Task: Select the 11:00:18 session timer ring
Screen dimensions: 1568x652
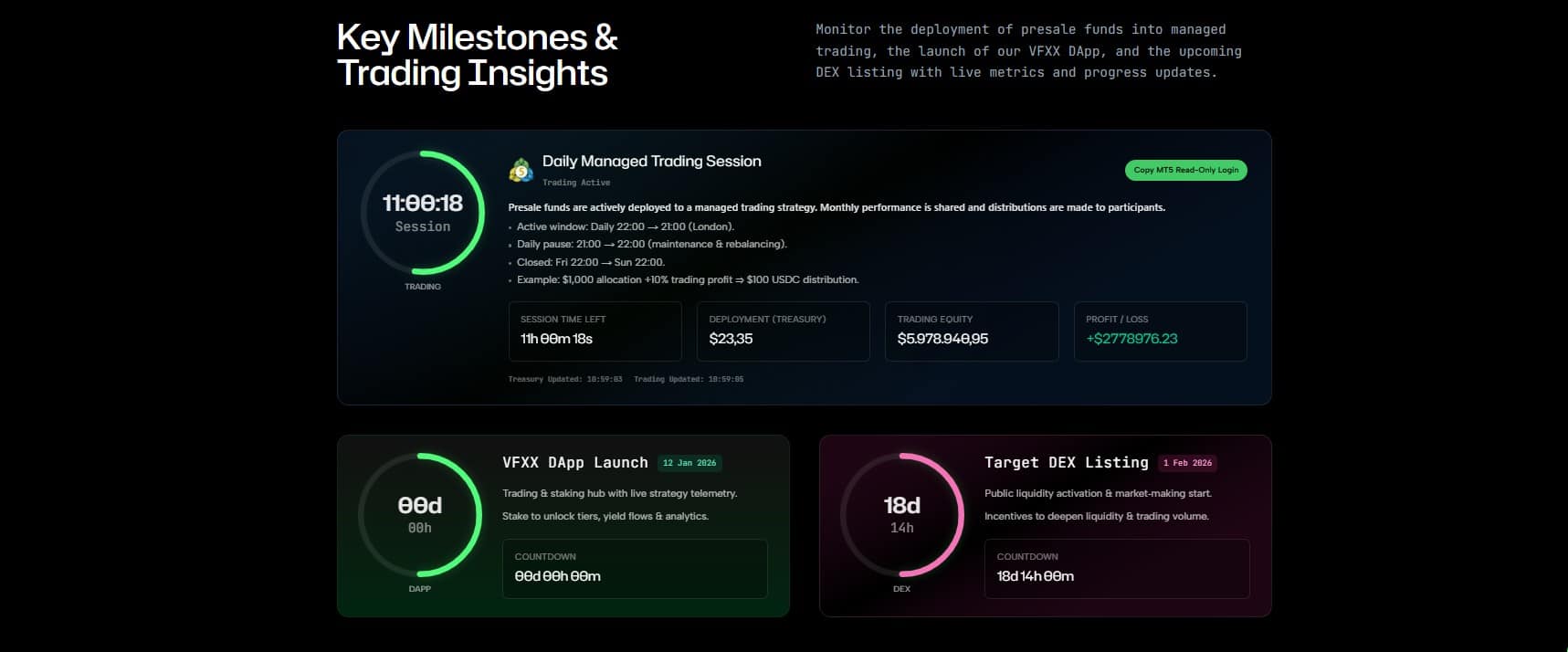Action: 423,213
